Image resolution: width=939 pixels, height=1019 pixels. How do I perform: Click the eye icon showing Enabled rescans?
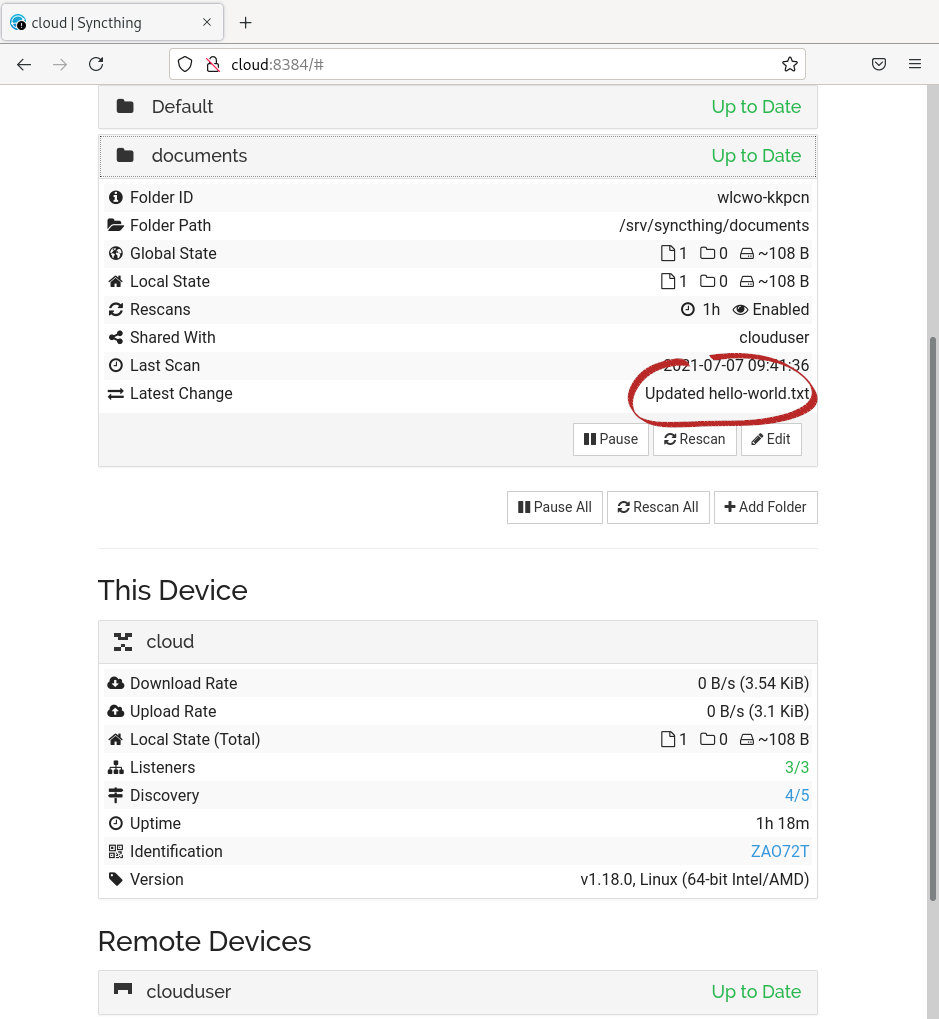(x=740, y=309)
